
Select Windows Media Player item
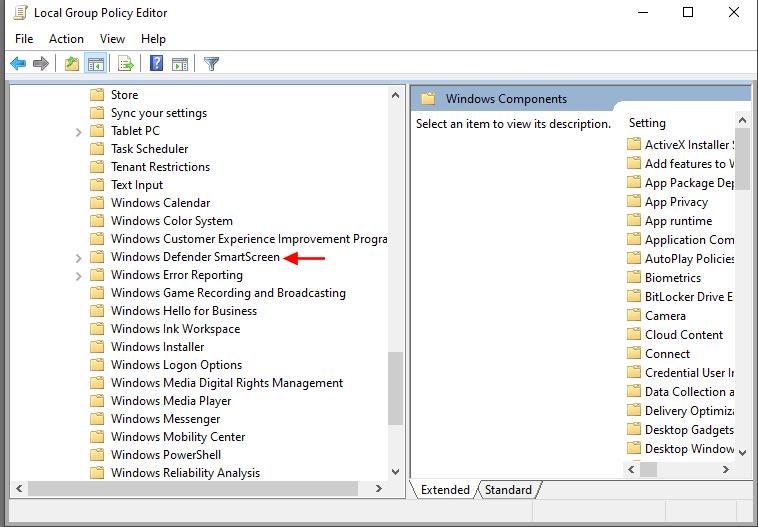[171, 401]
